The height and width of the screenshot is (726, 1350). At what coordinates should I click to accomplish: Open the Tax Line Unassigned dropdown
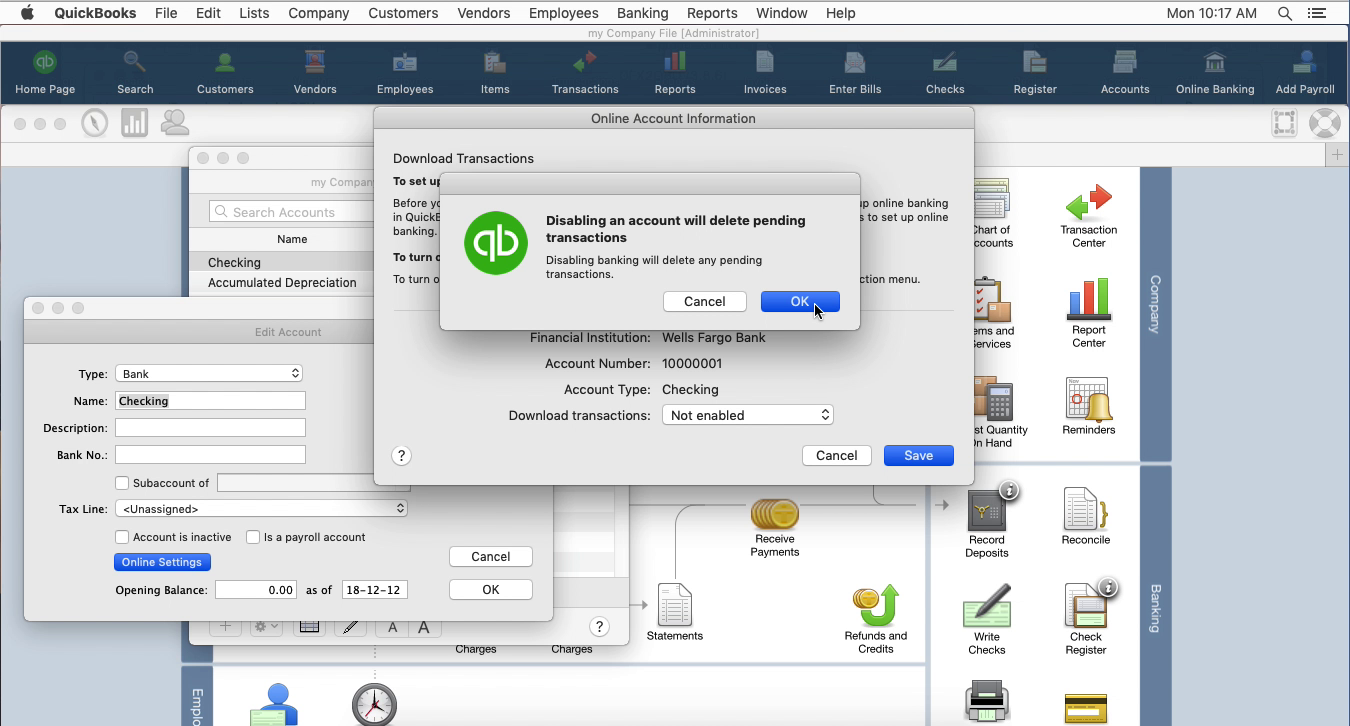(x=261, y=508)
